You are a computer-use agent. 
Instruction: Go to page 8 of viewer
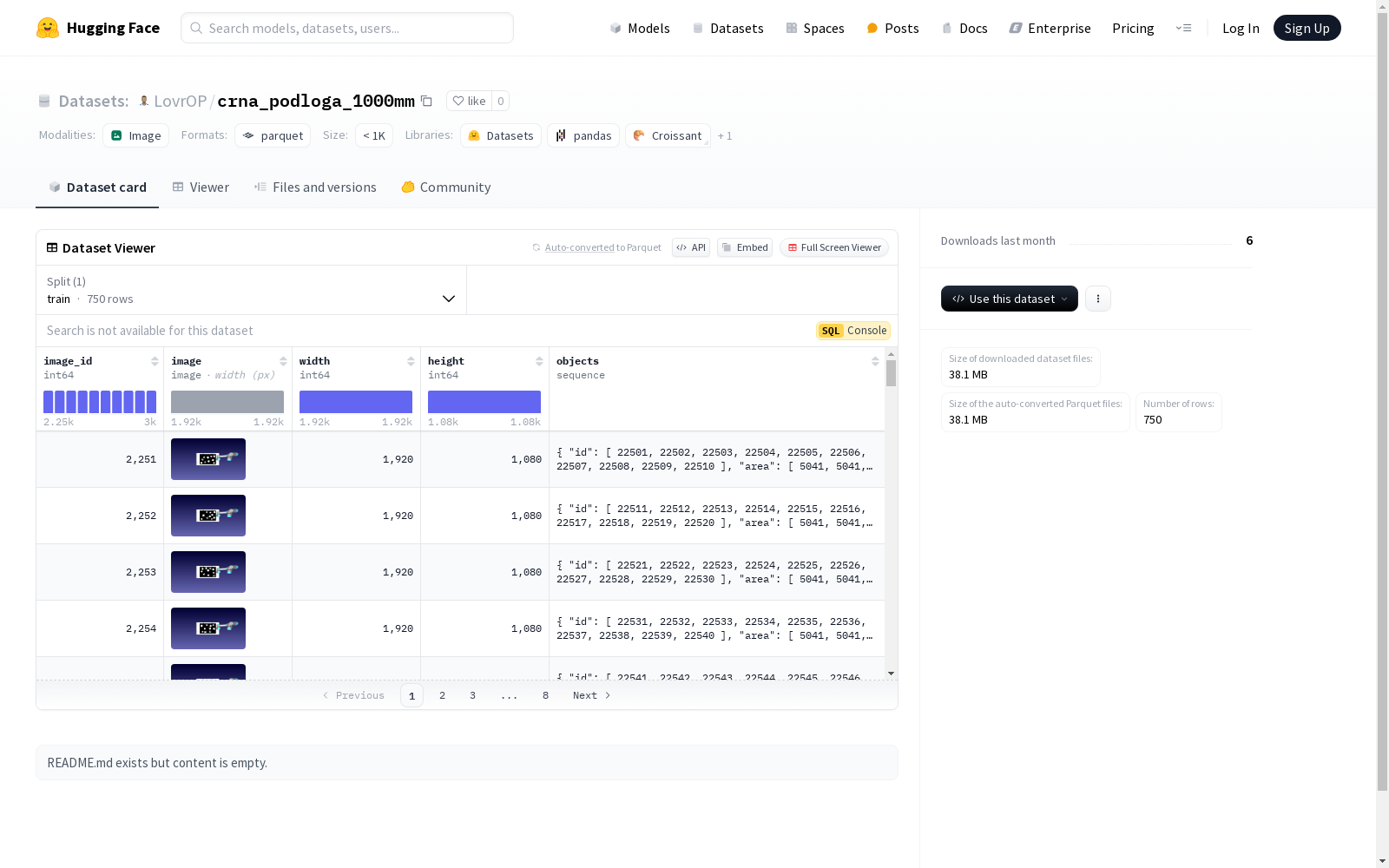[x=545, y=695]
